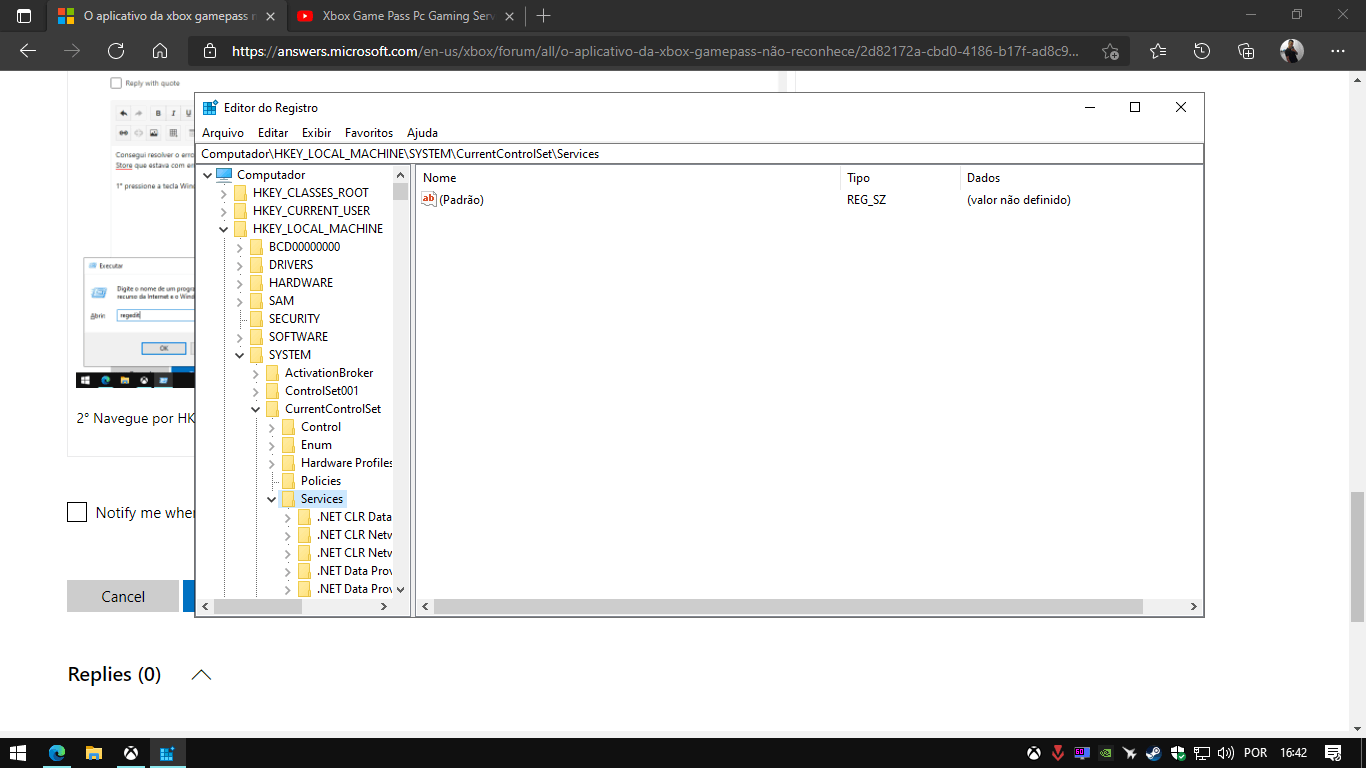Open the Xbox app from the taskbar
The height and width of the screenshot is (768, 1366).
131,753
